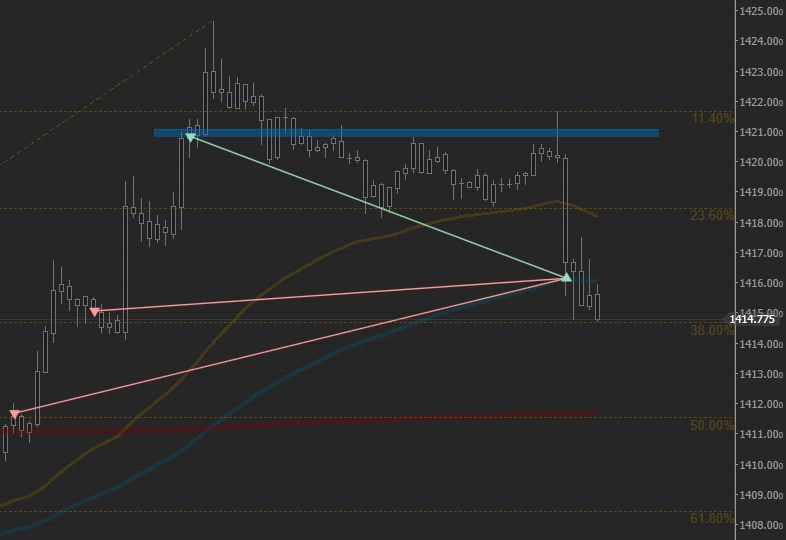Select the red trade marker near 1415
This screenshot has height=540, width=786.
coord(94,312)
